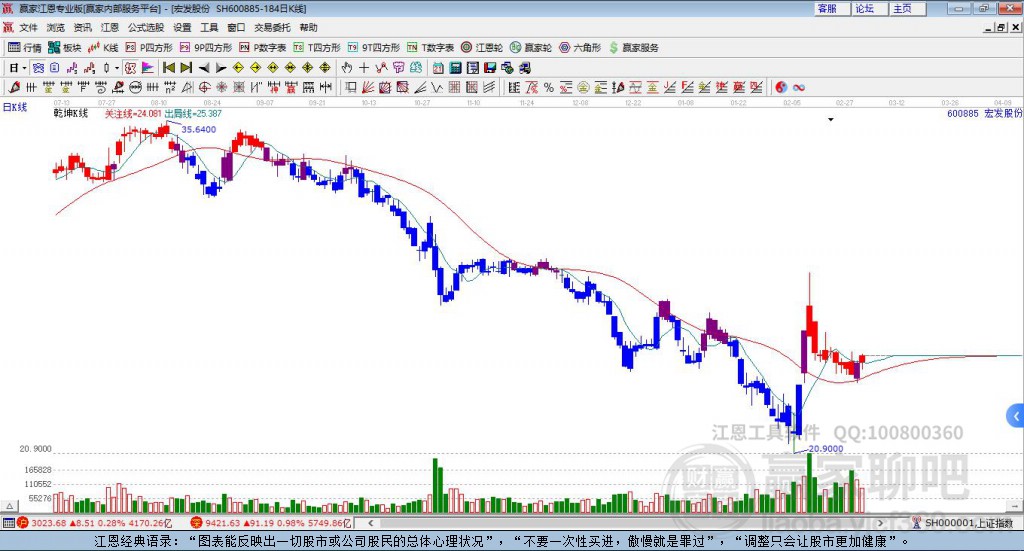Click the n² square number tool

(x=170, y=87)
